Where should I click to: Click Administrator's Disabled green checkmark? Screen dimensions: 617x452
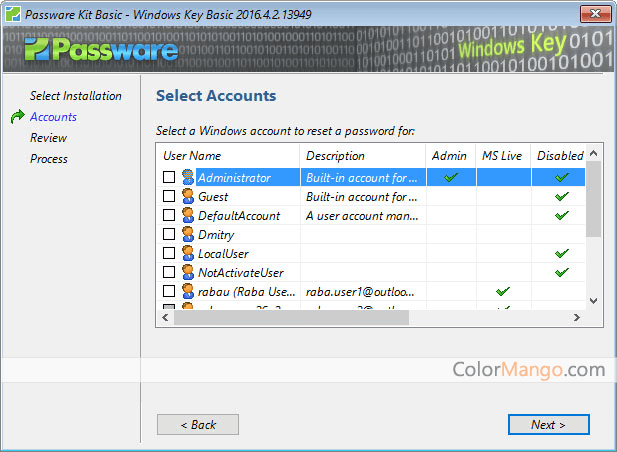[562, 177]
